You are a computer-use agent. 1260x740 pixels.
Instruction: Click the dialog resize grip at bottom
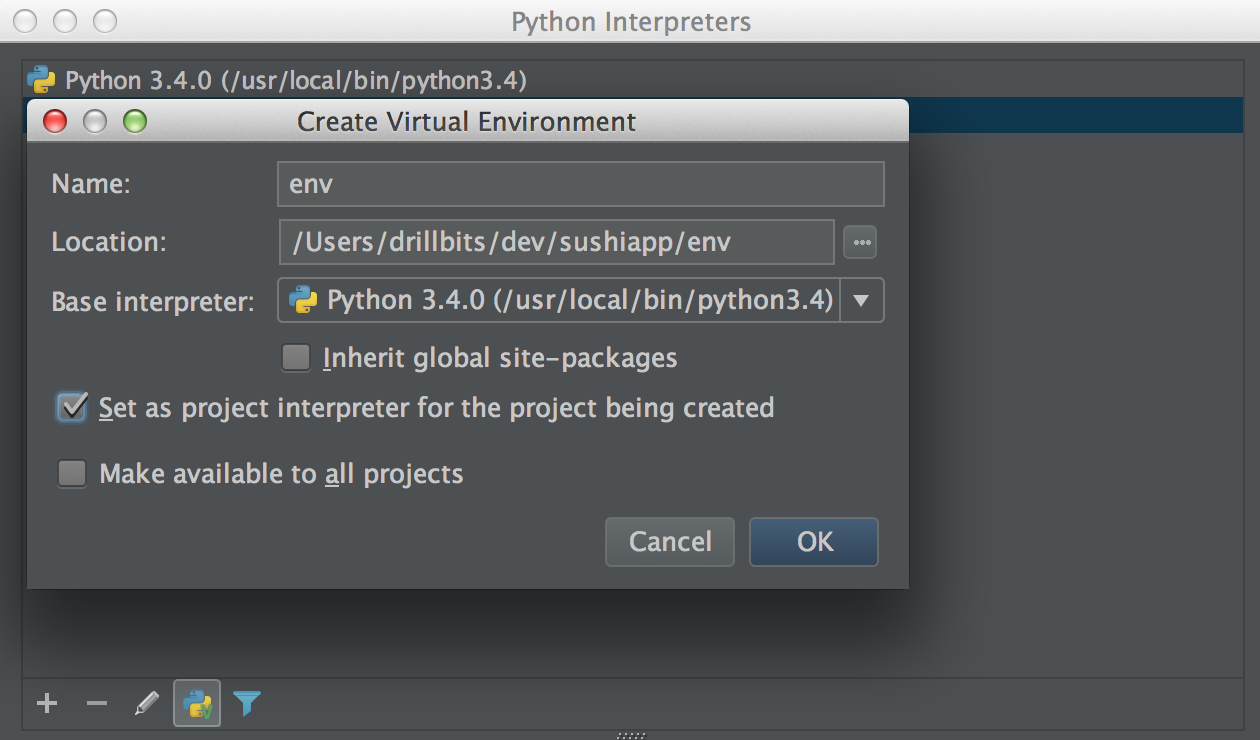pyautogui.click(x=630, y=734)
